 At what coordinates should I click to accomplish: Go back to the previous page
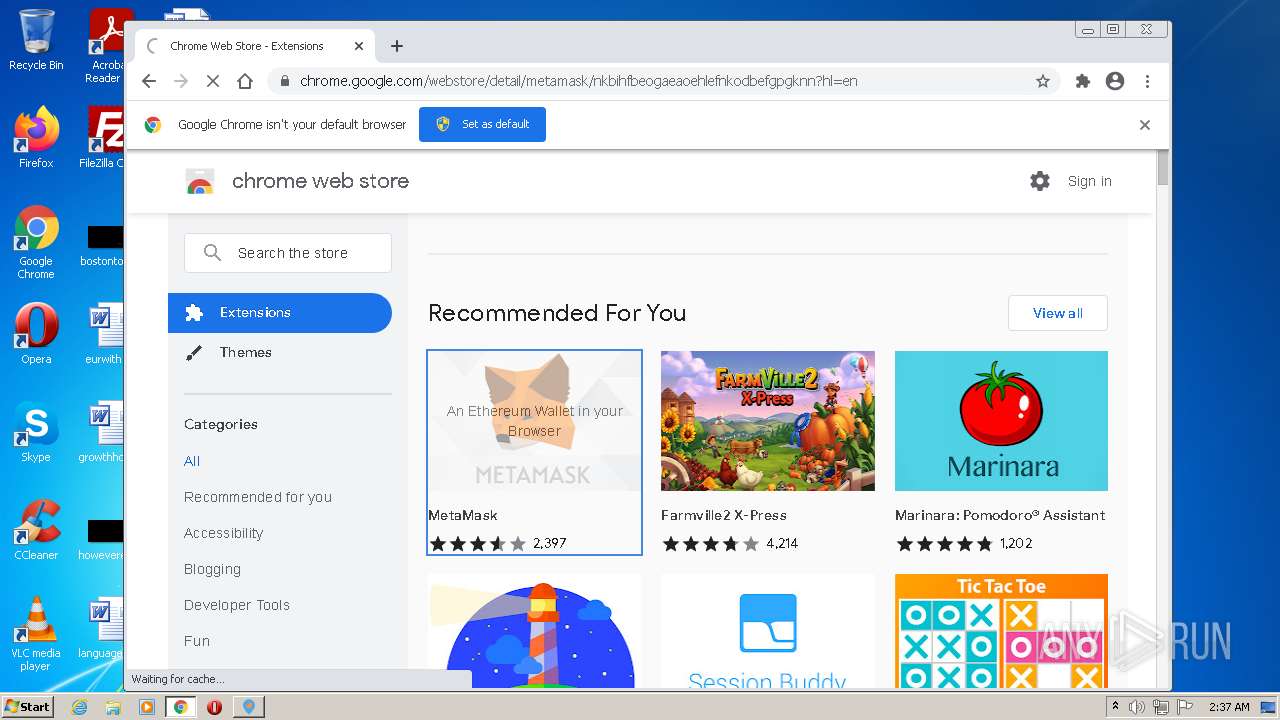pos(149,81)
